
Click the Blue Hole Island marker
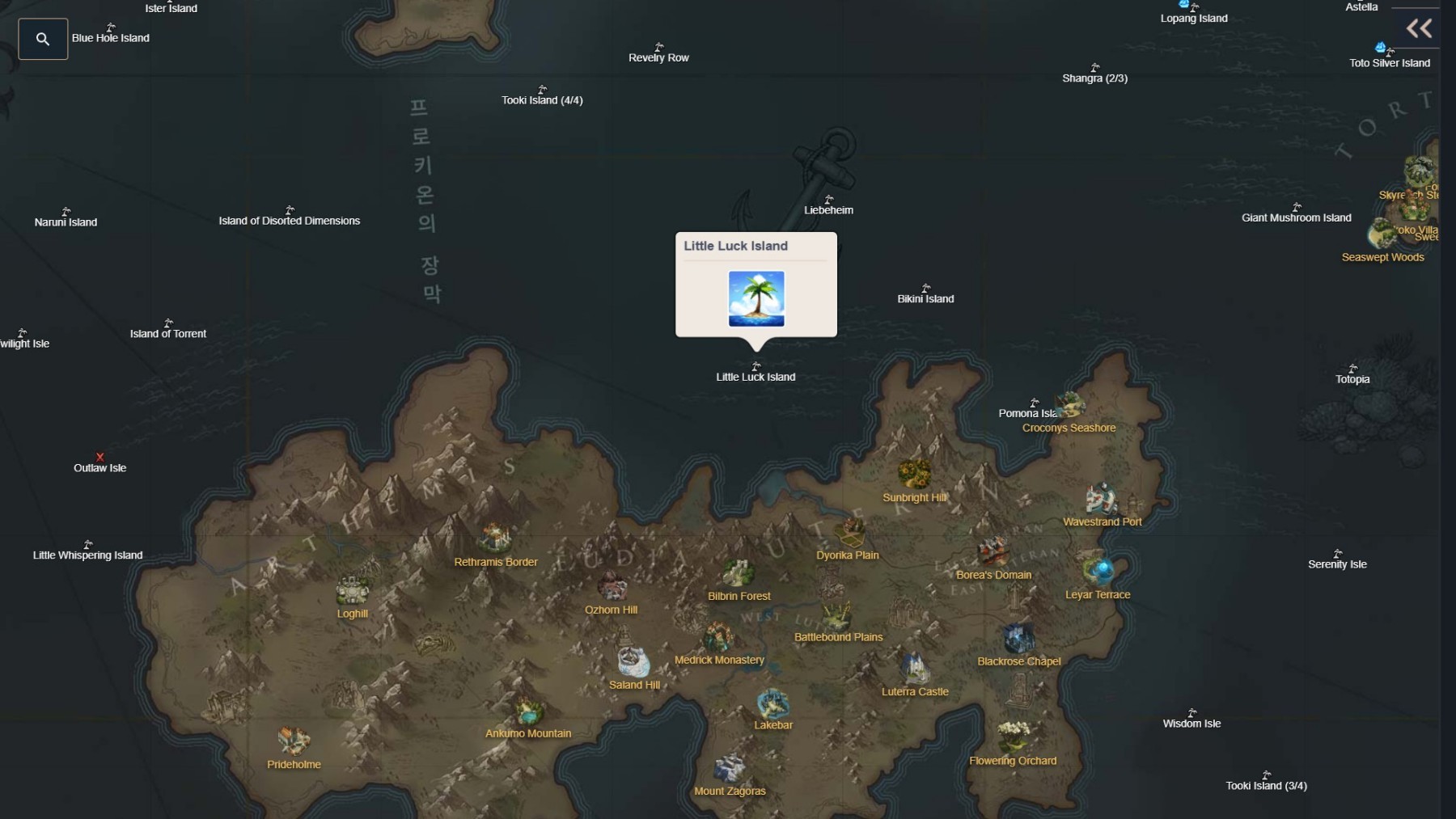[111, 27]
